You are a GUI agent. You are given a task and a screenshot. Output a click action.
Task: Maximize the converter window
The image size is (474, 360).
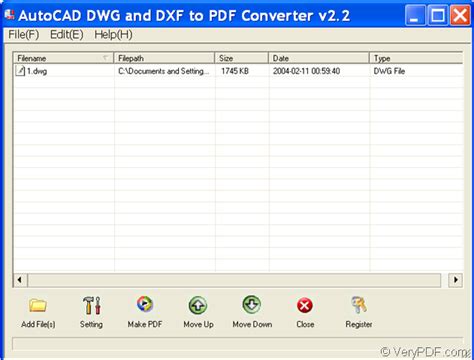(438, 15)
